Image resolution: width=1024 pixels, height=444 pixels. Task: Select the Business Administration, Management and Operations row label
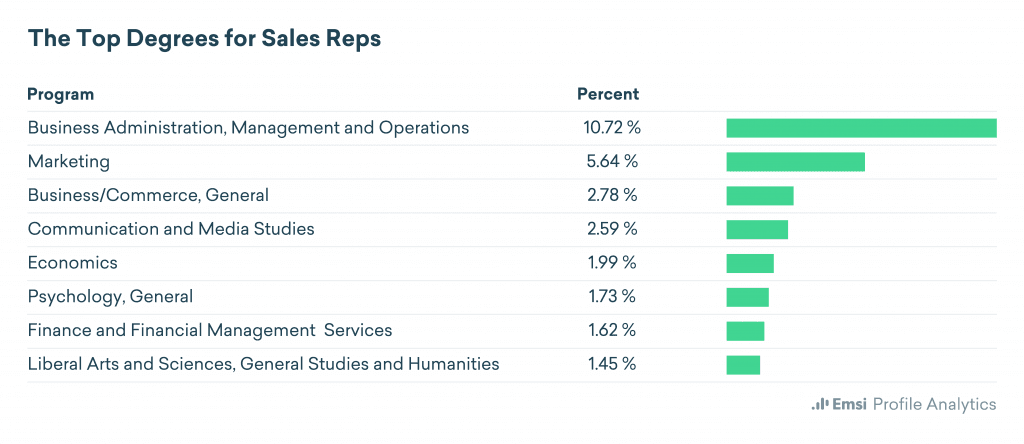248,128
